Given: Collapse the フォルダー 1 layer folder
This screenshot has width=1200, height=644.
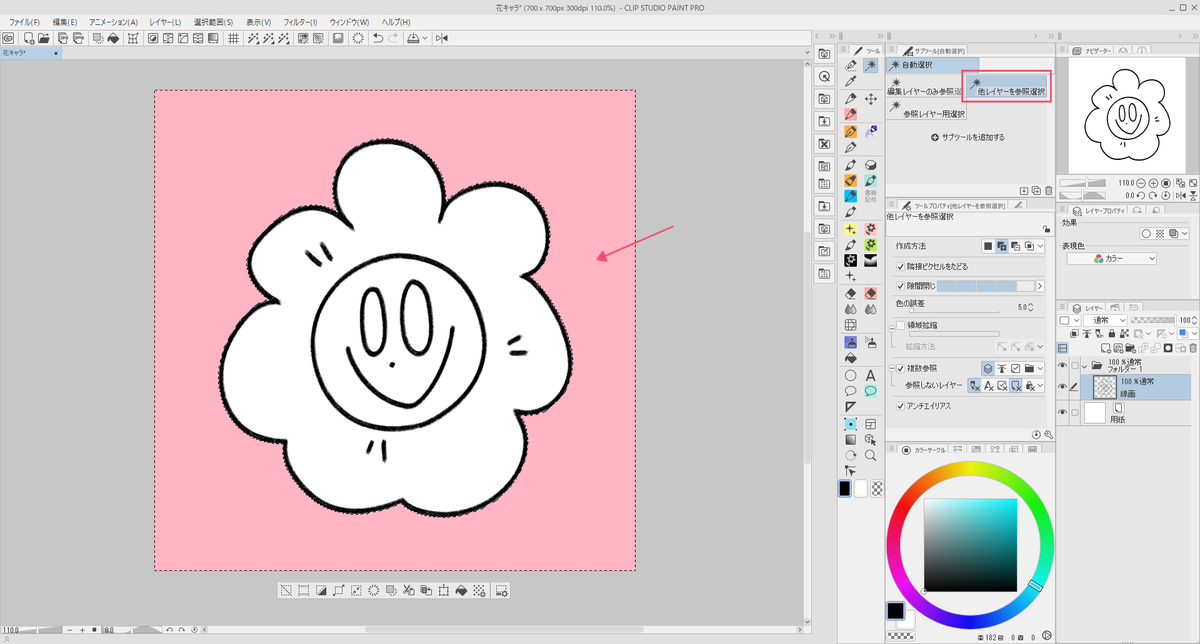Looking at the screenshot, I should (x=1084, y=366).
